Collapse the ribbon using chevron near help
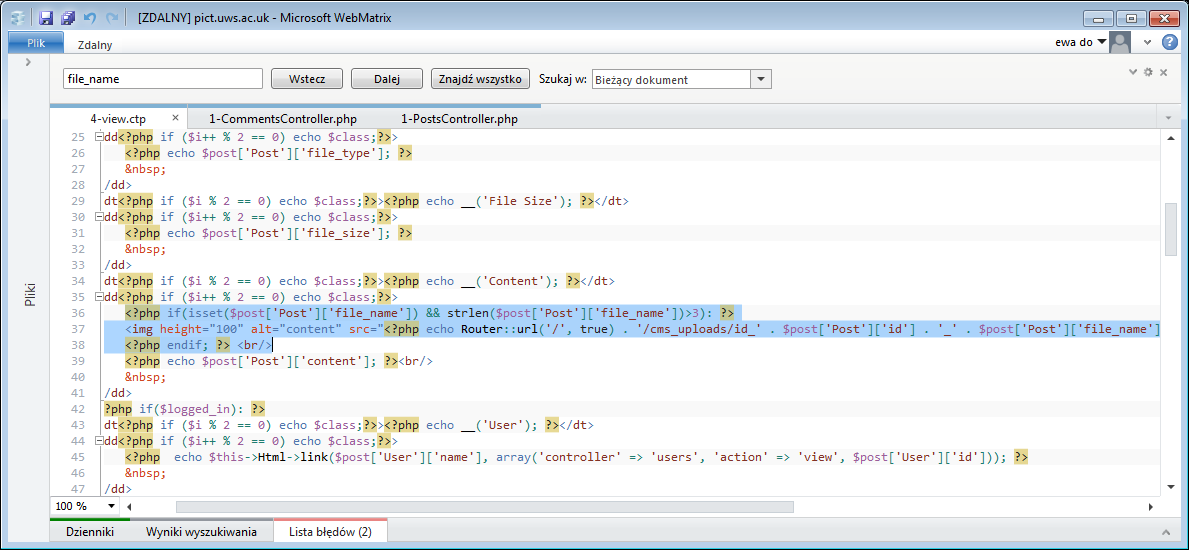1189x550 pixels. pos(1147,42)
